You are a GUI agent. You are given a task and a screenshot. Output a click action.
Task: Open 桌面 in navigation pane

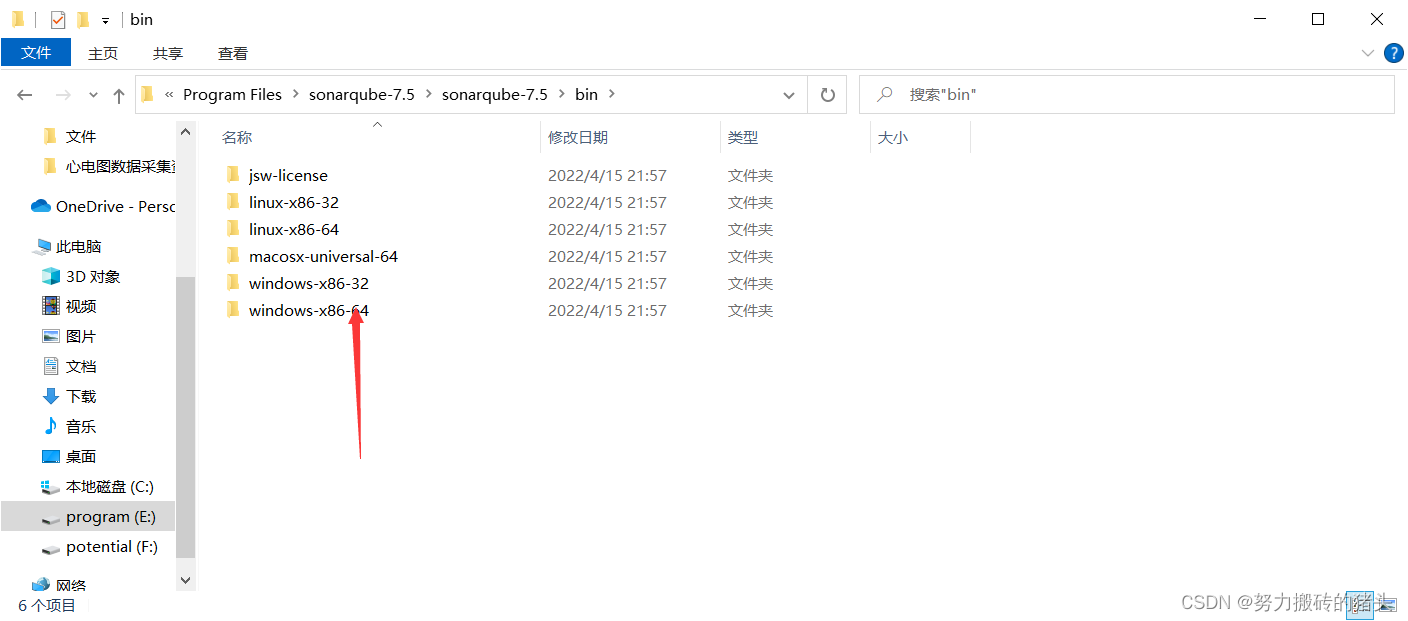(x=81, y=456)
